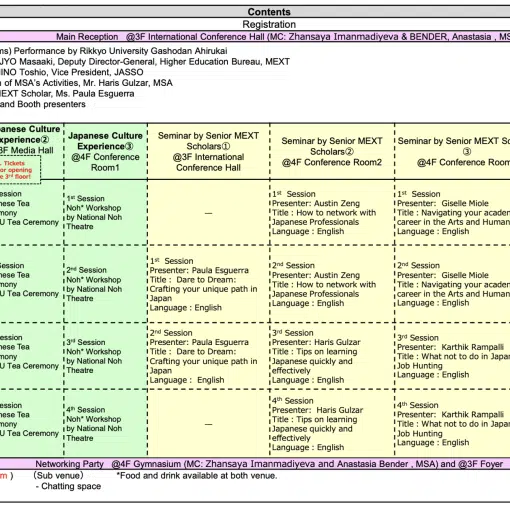Select Paula Esguerra 1st Session cell
The width and height of the screenshot is (510, 510).
pyautogui.click(x=208, y=284)
